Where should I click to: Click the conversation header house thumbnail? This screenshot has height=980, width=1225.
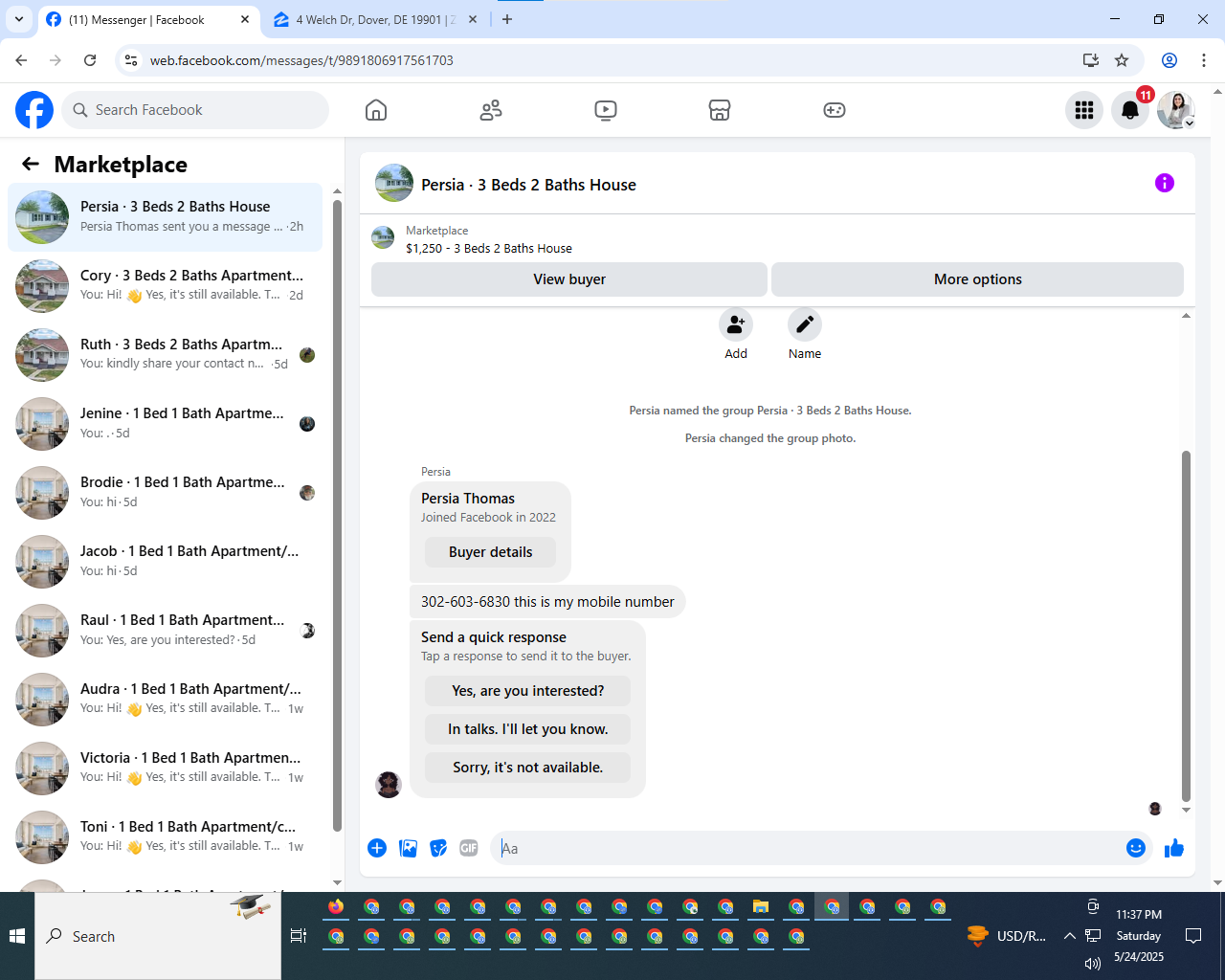pos(394,184)
